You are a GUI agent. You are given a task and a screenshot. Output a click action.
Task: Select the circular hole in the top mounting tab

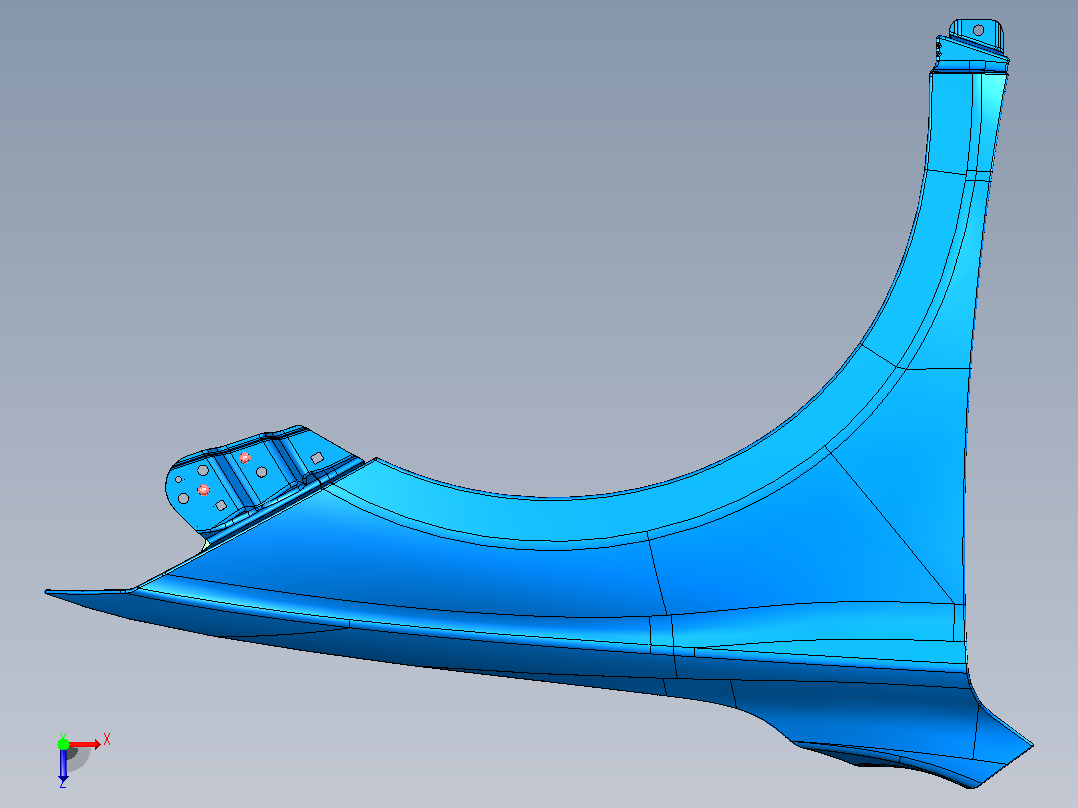[x=978, y=30]
